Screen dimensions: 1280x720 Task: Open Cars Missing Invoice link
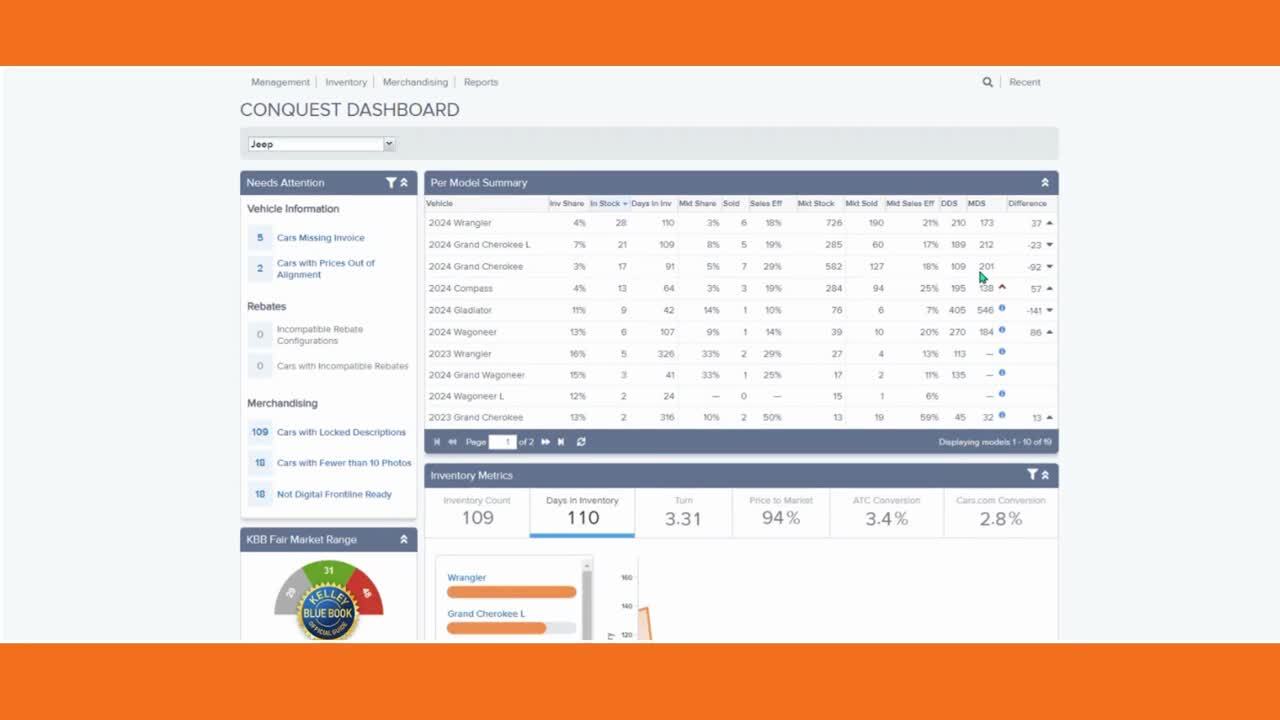[320, 238]
